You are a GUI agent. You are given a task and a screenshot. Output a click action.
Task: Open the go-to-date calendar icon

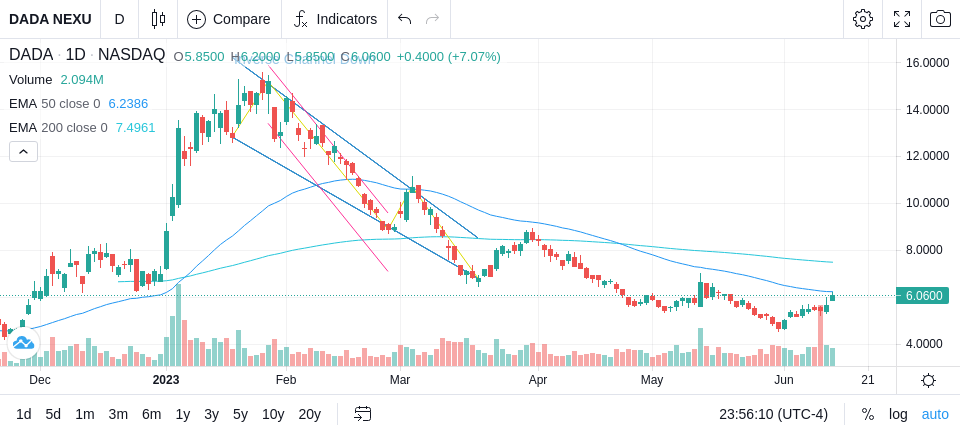click(362, 415)
